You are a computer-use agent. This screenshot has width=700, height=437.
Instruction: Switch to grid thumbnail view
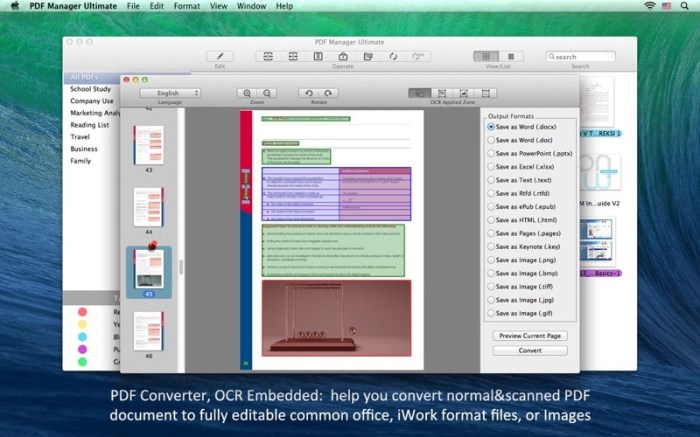tap(486, 56)
